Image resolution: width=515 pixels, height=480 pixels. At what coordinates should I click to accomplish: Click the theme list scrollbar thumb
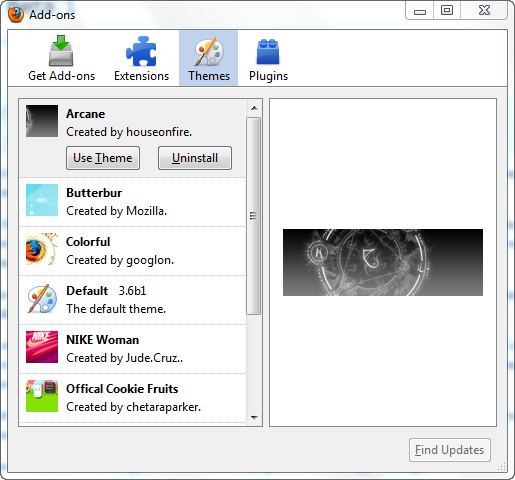(254, 216)
